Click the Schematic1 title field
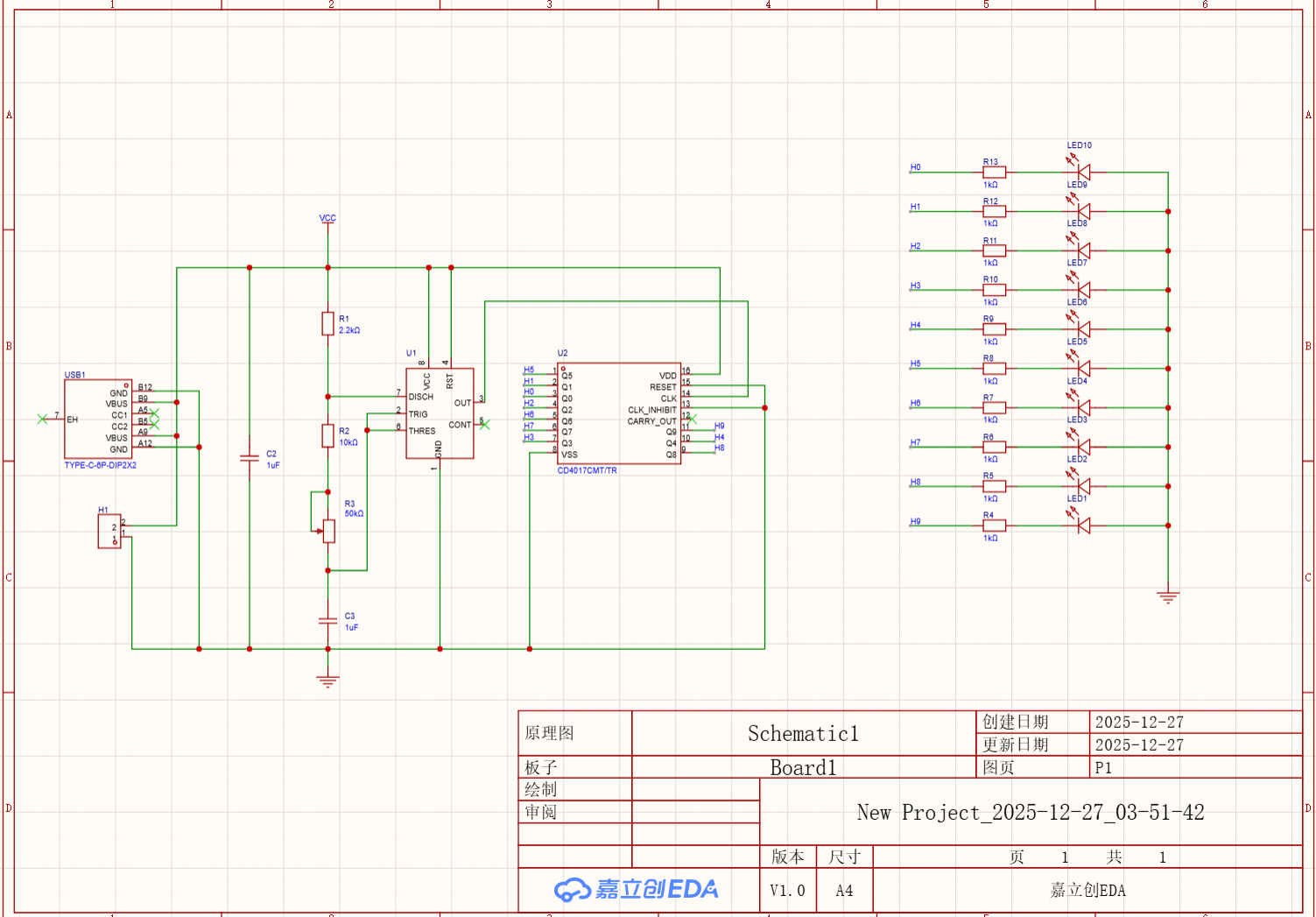1316x917 pixels. [x=802, y=734]
